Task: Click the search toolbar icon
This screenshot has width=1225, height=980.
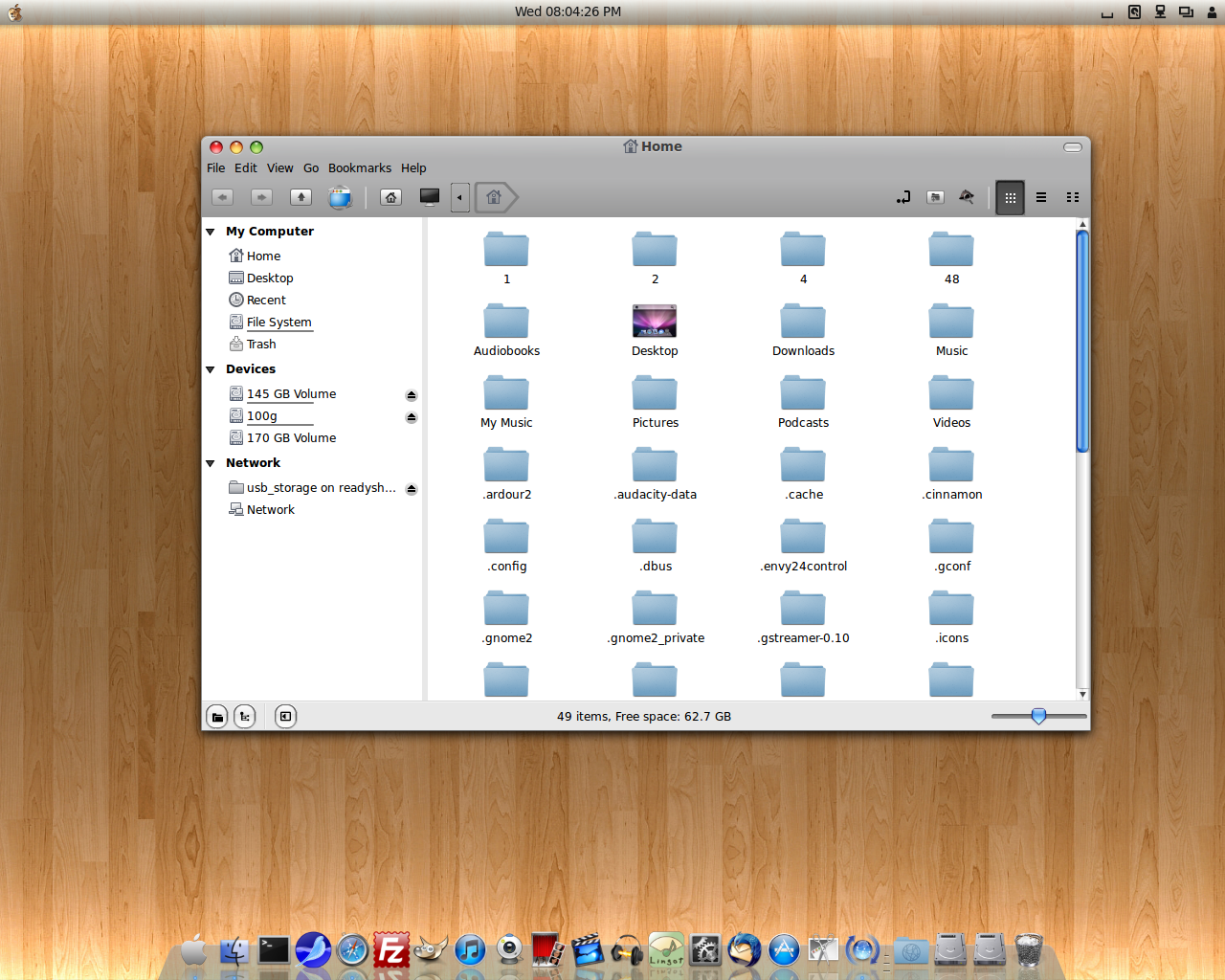Action: pos(967,197)
